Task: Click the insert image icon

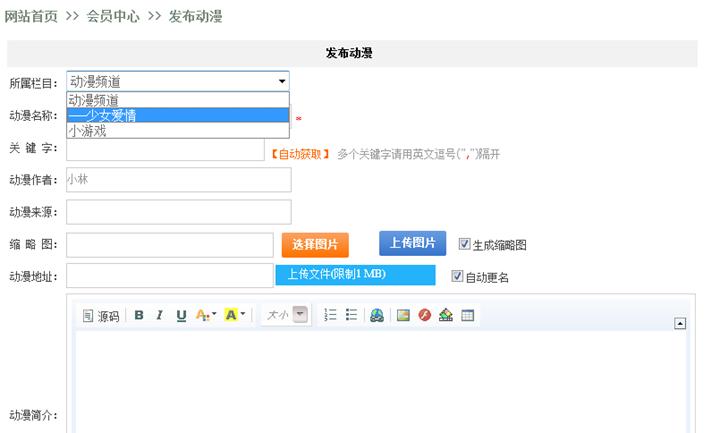Action: [403, 315]
